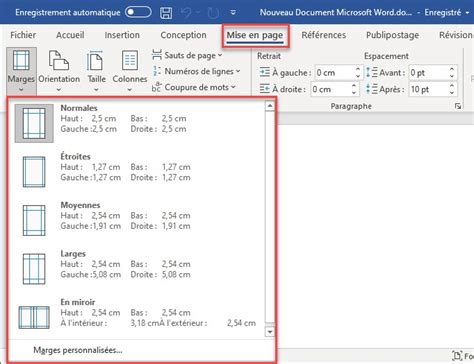Open the Colonnes menu
The image size is (474, 364).
(130, 71)
